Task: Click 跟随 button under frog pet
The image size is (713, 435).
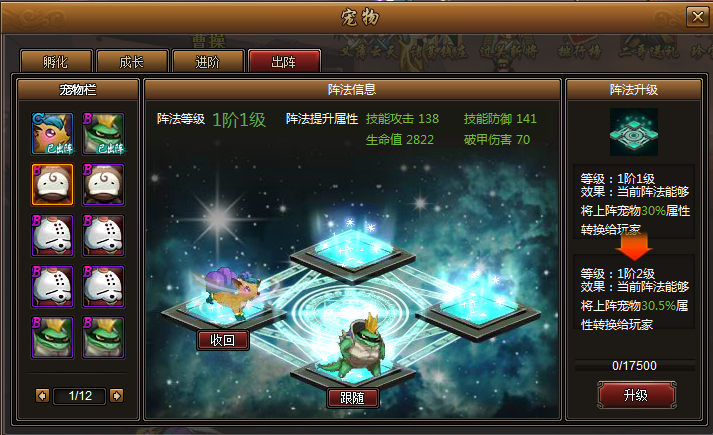Action: [353, 398]
